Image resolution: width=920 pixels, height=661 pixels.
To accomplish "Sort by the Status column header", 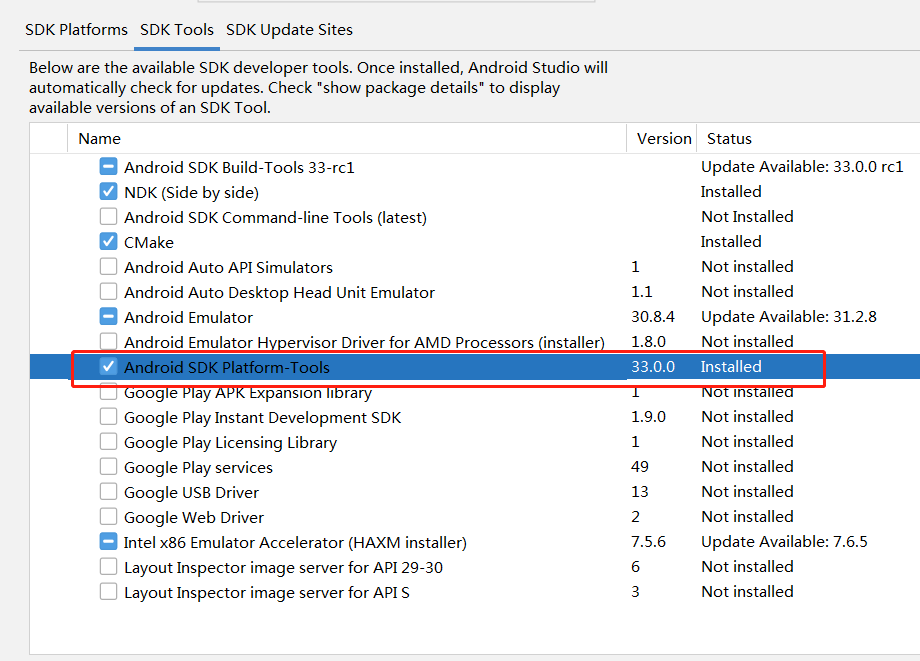I will 809,138.
